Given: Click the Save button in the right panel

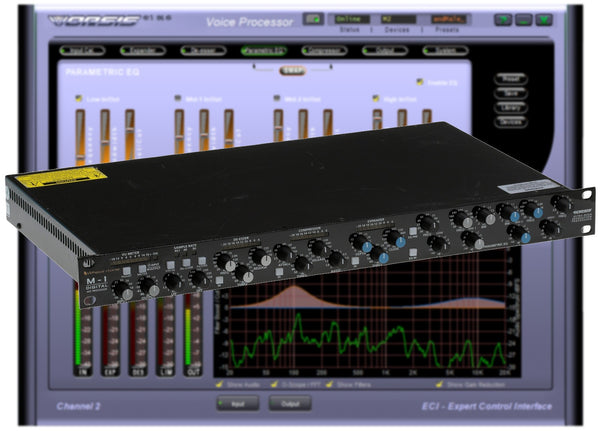Looking at the screenshot, I should [x=511, y=93].
